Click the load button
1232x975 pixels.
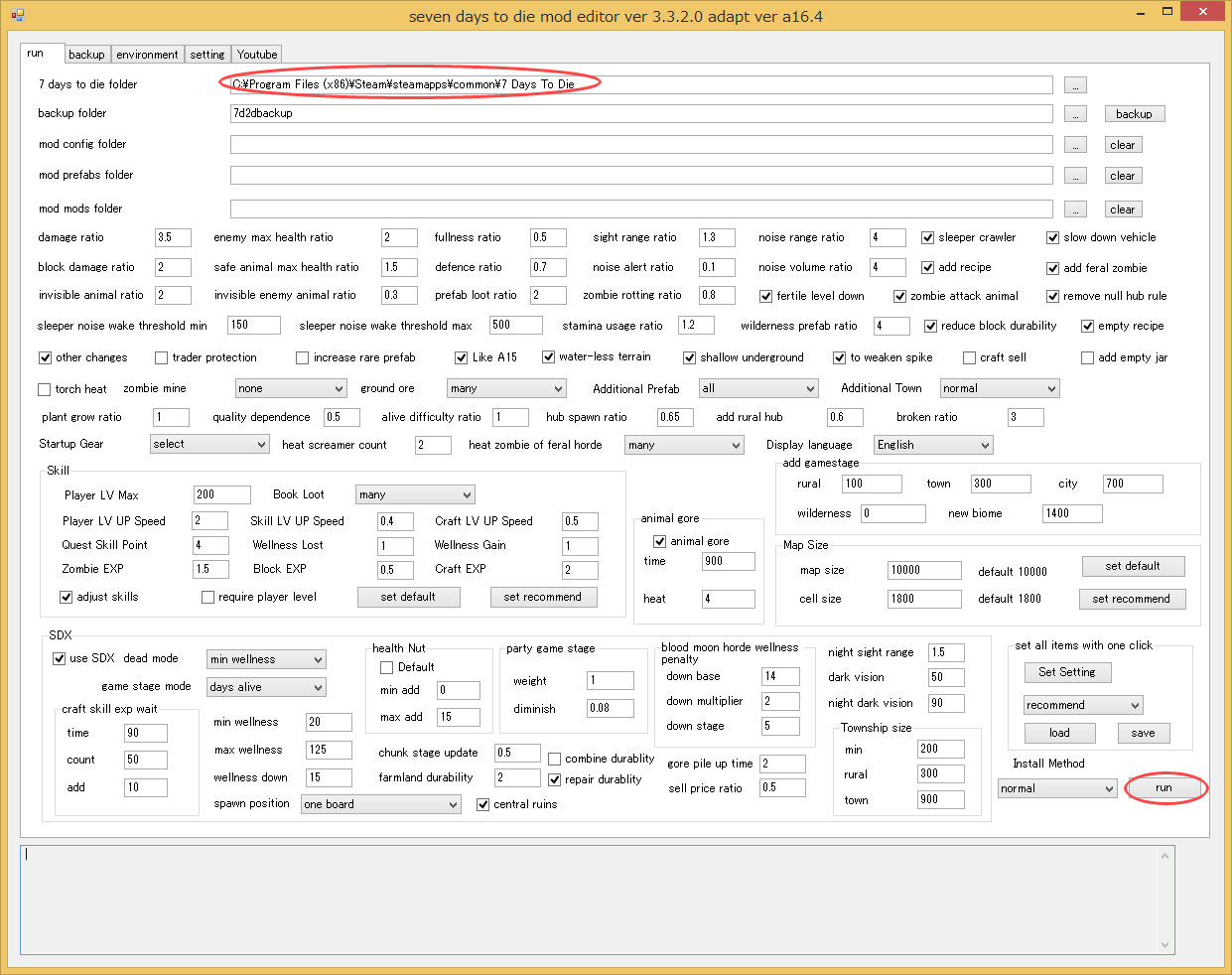click(x=1059, y=733)
